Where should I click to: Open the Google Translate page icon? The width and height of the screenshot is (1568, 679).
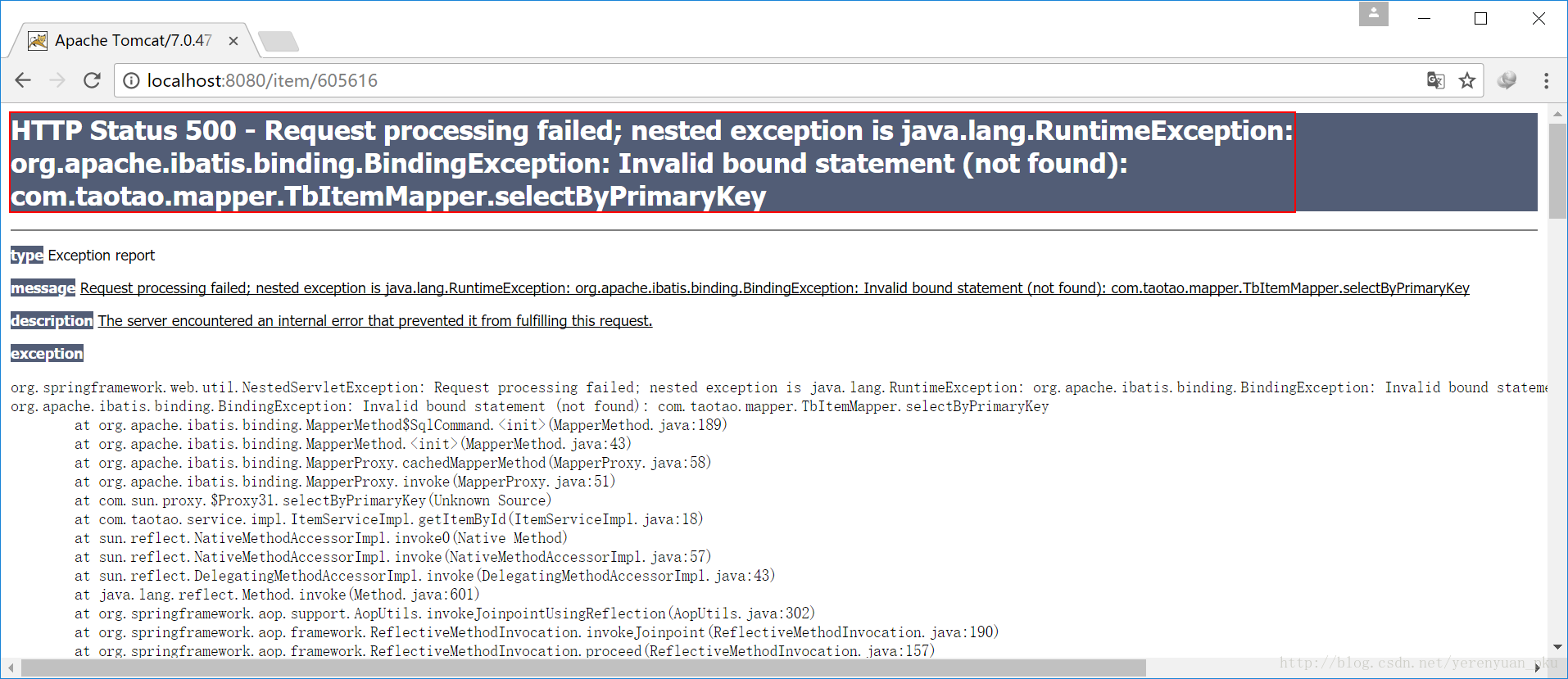click(1435, 80)
